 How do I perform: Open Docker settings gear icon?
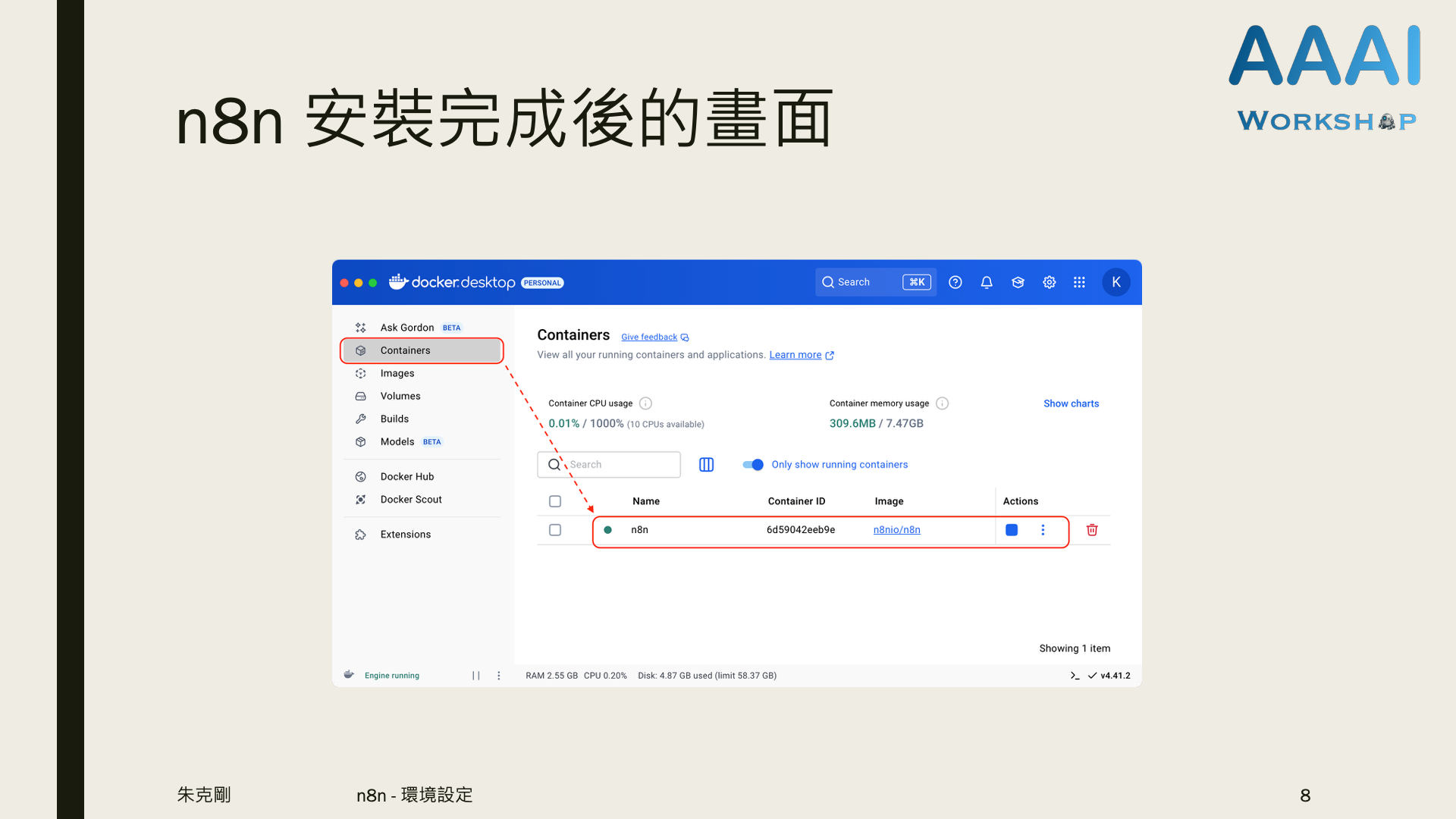point(1049,282)
